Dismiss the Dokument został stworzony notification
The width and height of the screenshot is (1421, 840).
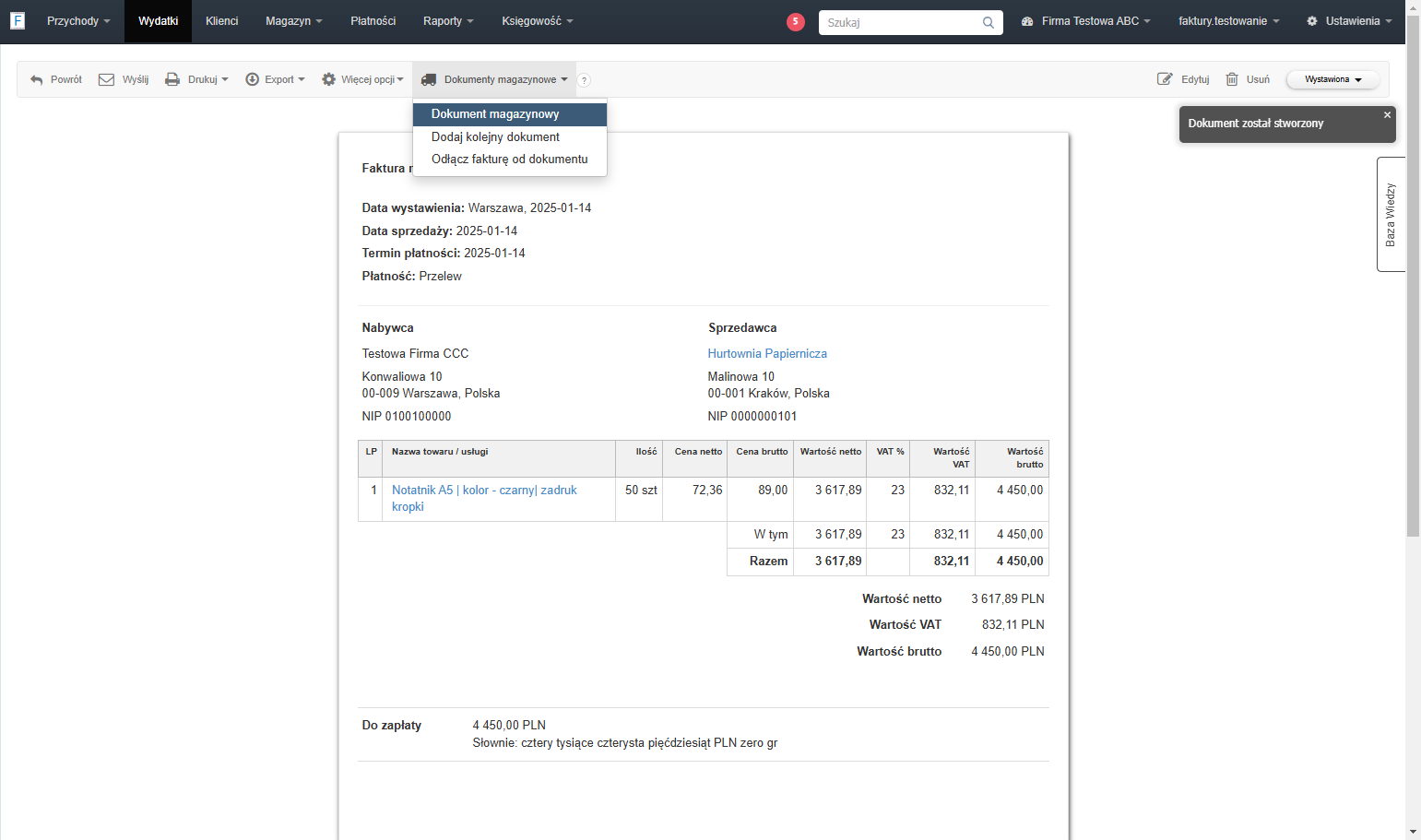(x=1387, y=115)
